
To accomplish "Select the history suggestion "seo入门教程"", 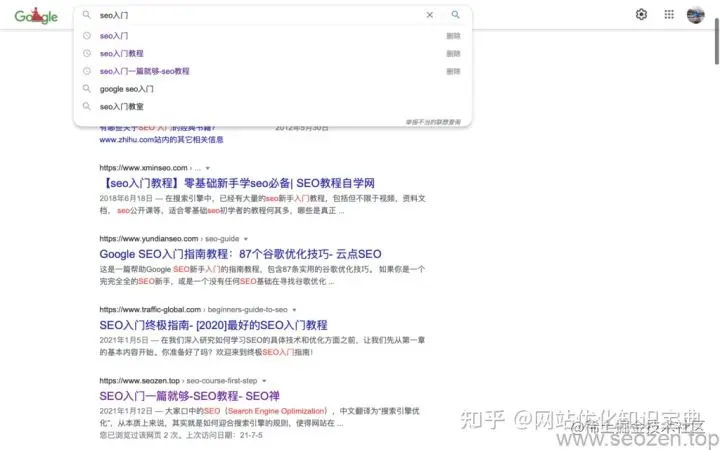I will pyautogui.click(x=122, y=53).
